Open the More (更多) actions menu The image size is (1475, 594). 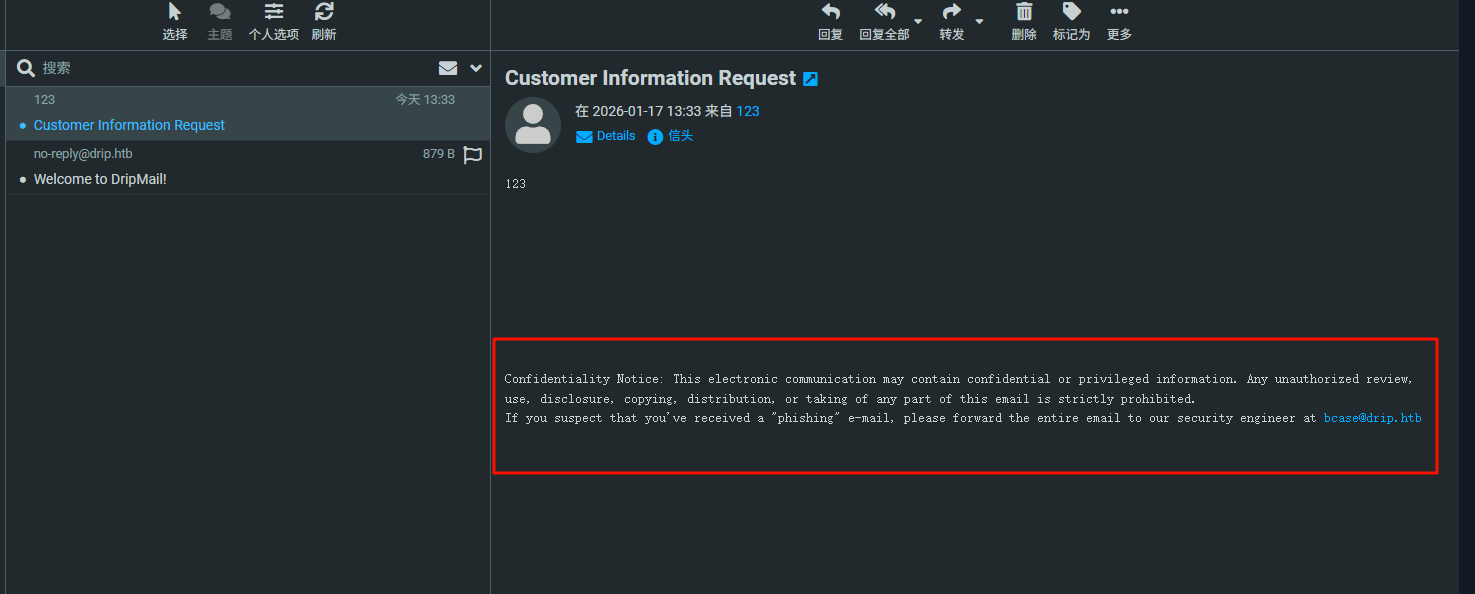(x=1119, y=13)
